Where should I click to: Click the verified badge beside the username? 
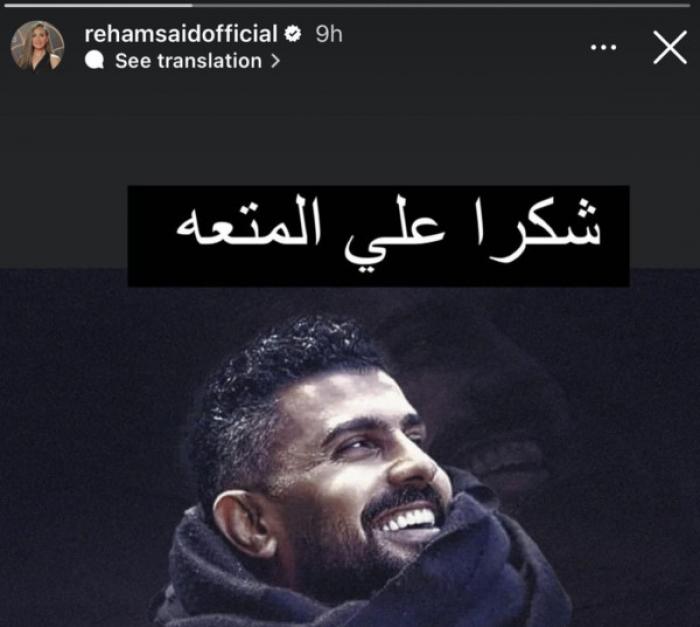[x=293, y=34]
